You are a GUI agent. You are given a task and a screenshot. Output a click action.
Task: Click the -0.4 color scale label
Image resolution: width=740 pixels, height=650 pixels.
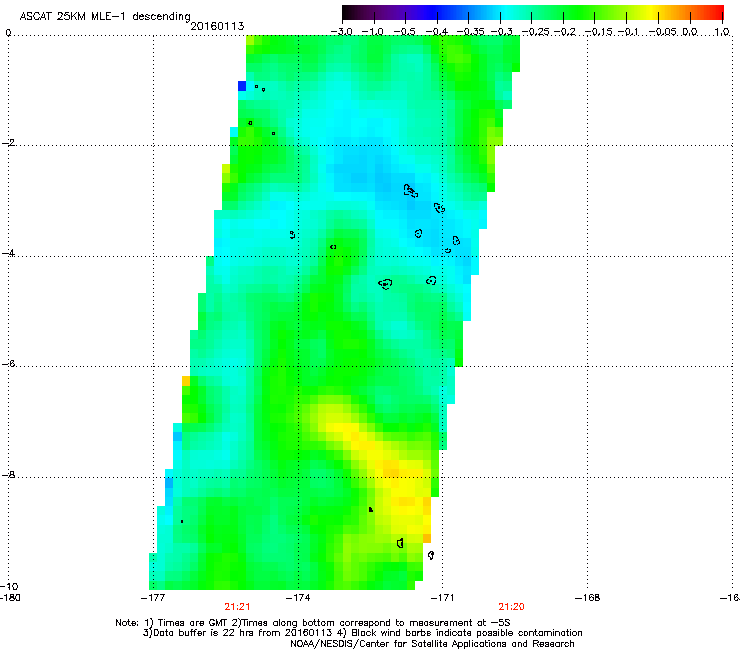(437, 32)
